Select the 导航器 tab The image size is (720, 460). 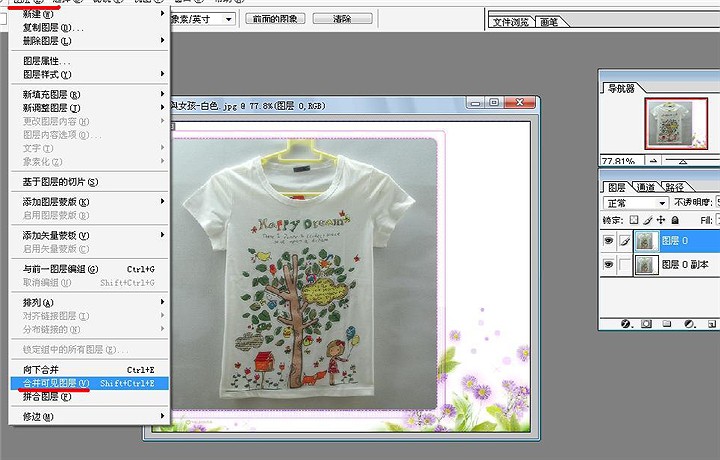click(x=621, y=88)
